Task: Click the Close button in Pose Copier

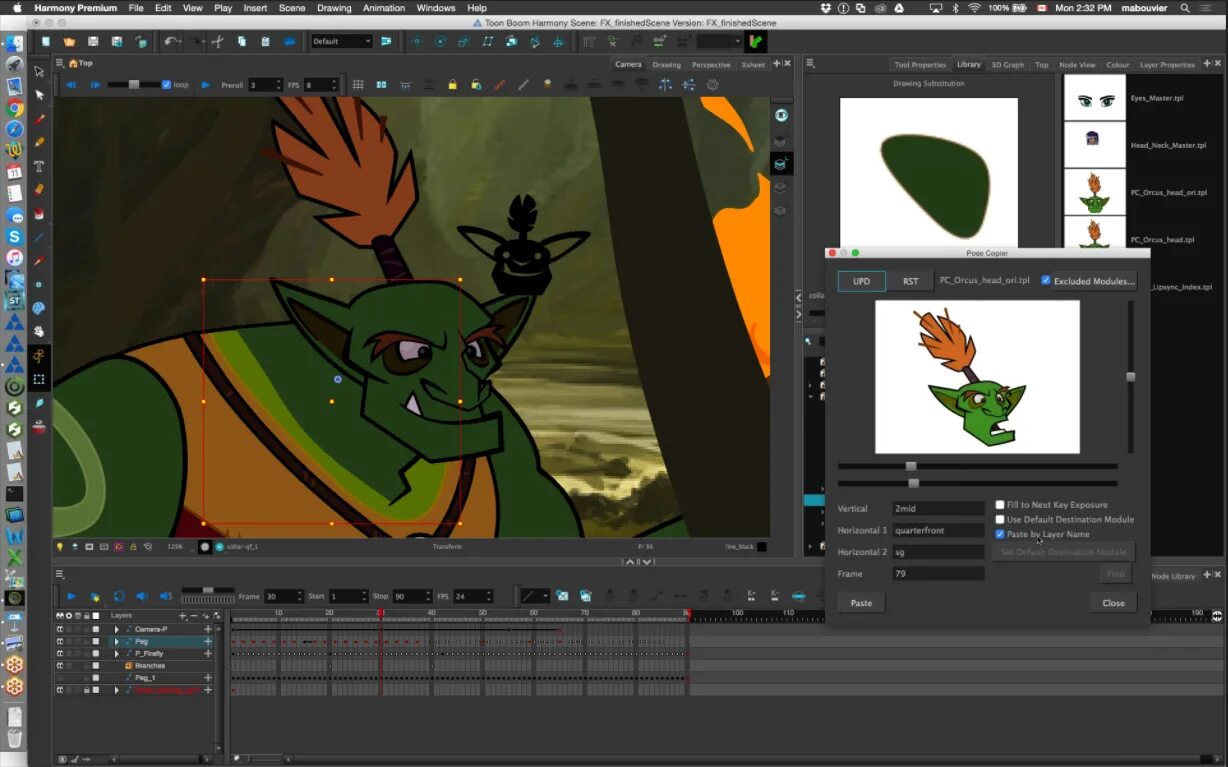Action: tap(1113, 603)
